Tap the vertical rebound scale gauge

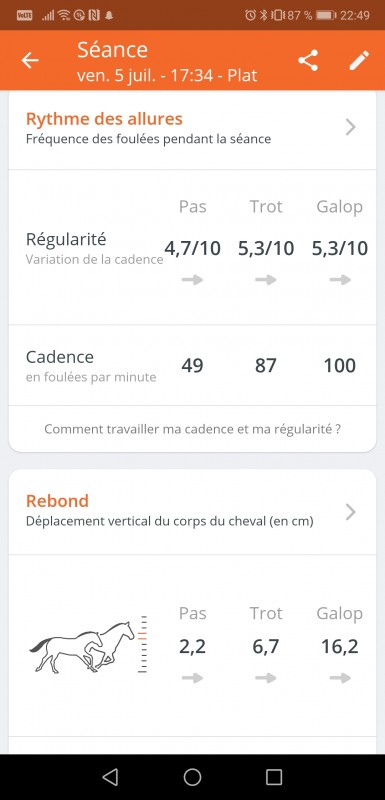pyautogui.click(x=143, y=645)
